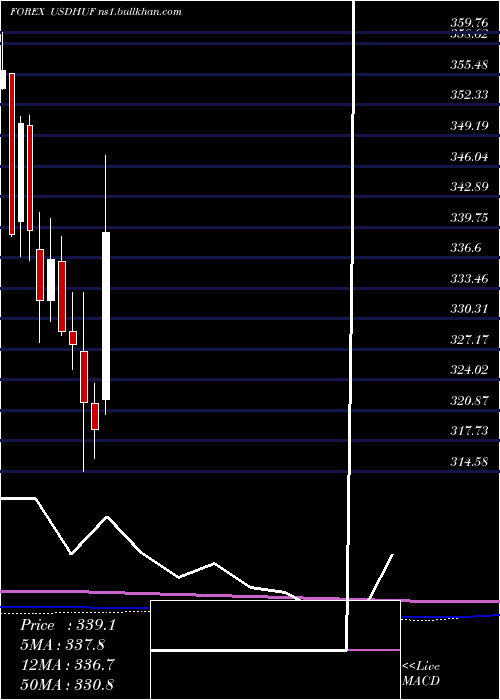The image size is (500, 700).
Task: Click the 327.17 price axis label
Action: click(469, 340)
